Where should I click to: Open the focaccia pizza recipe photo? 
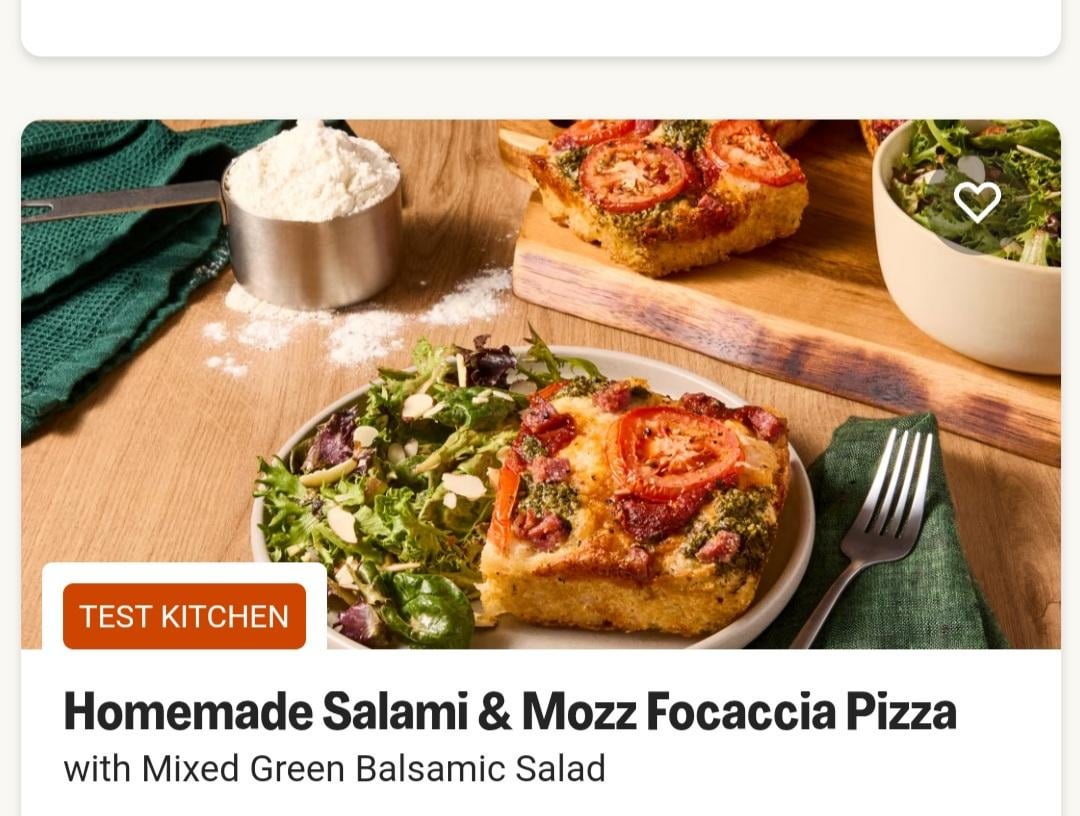tap(541, 384)
